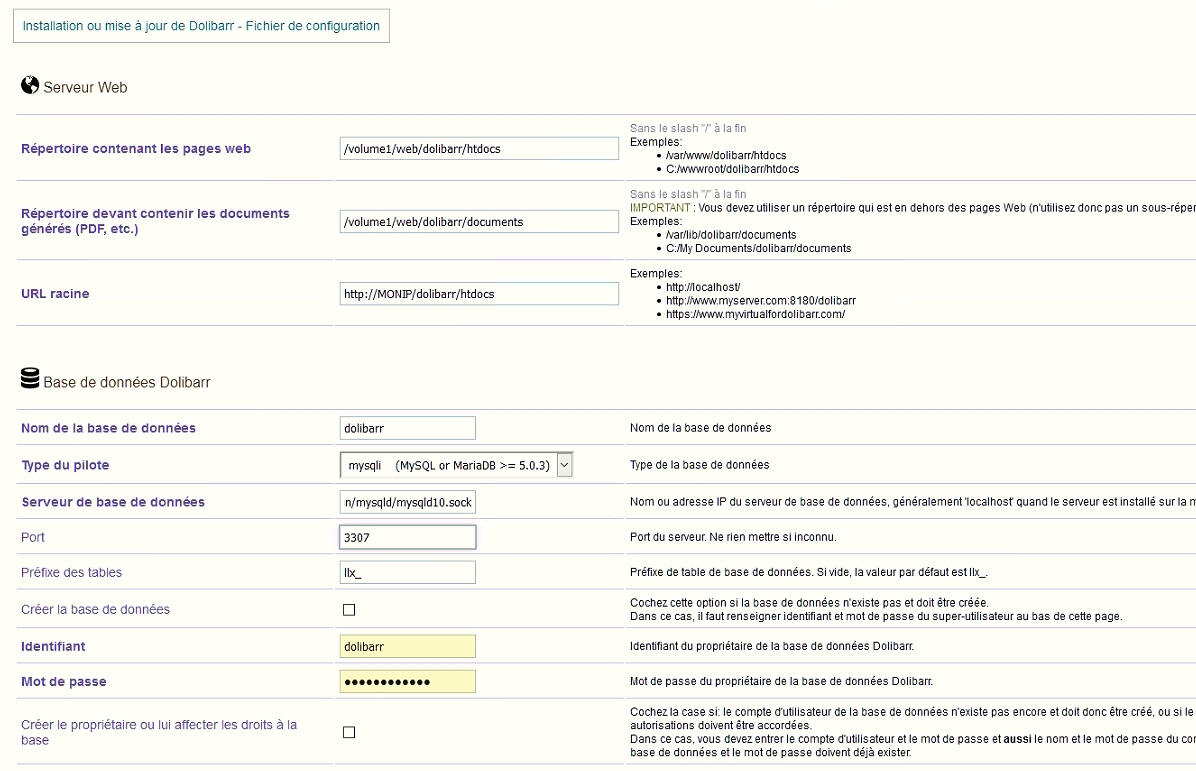Open the Type du pilote dropdown arrow
1196x771 pixels.
pos(564,465)
